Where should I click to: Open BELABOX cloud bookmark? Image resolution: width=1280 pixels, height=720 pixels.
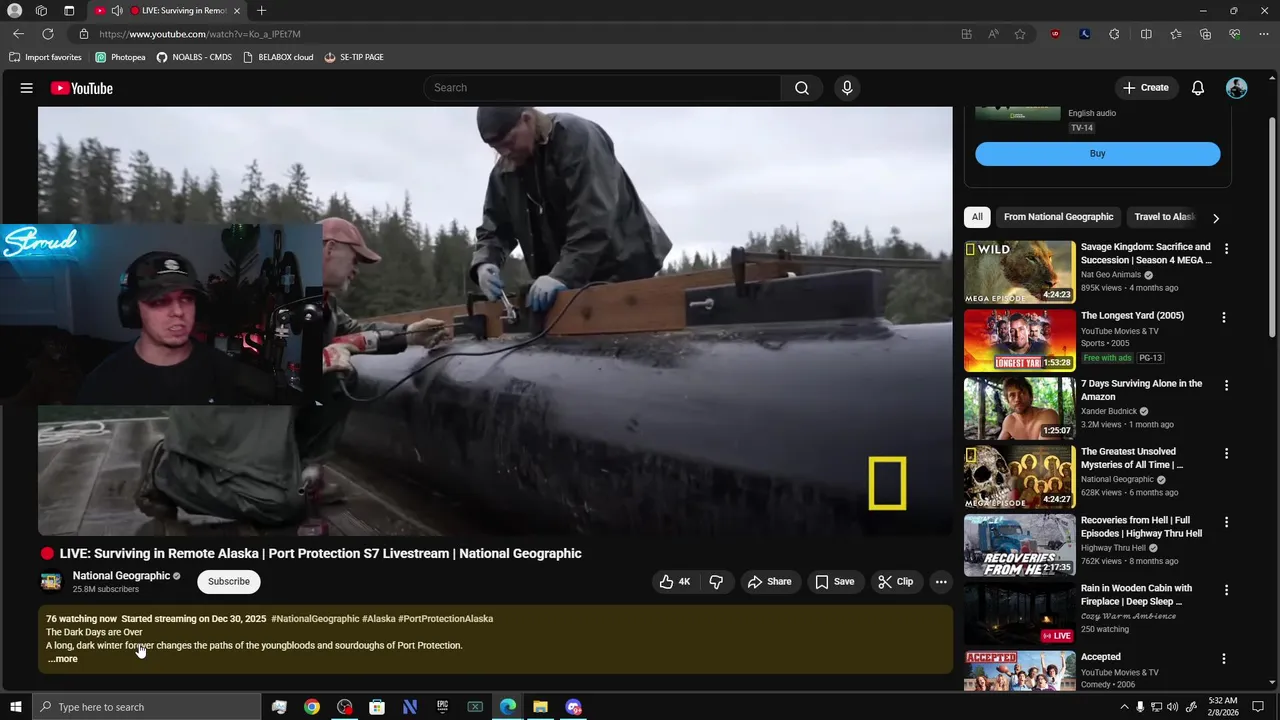tap(278, 57)
